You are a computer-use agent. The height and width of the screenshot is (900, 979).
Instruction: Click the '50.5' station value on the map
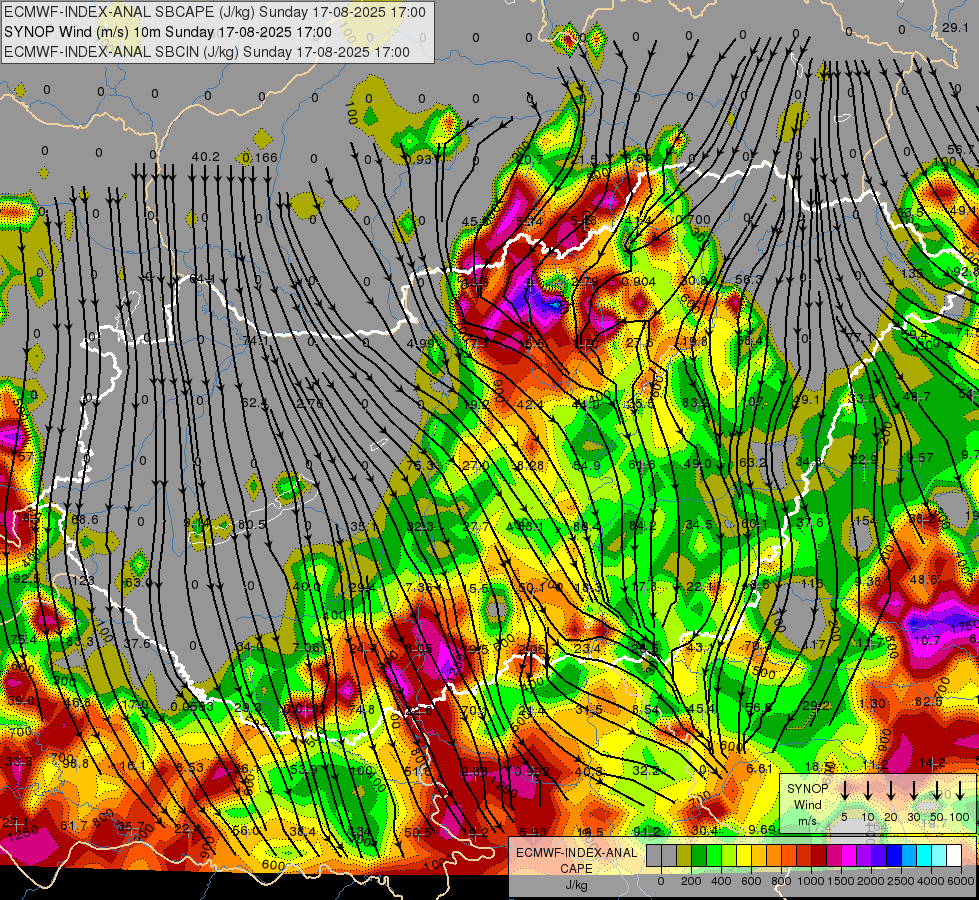[418, 832]
